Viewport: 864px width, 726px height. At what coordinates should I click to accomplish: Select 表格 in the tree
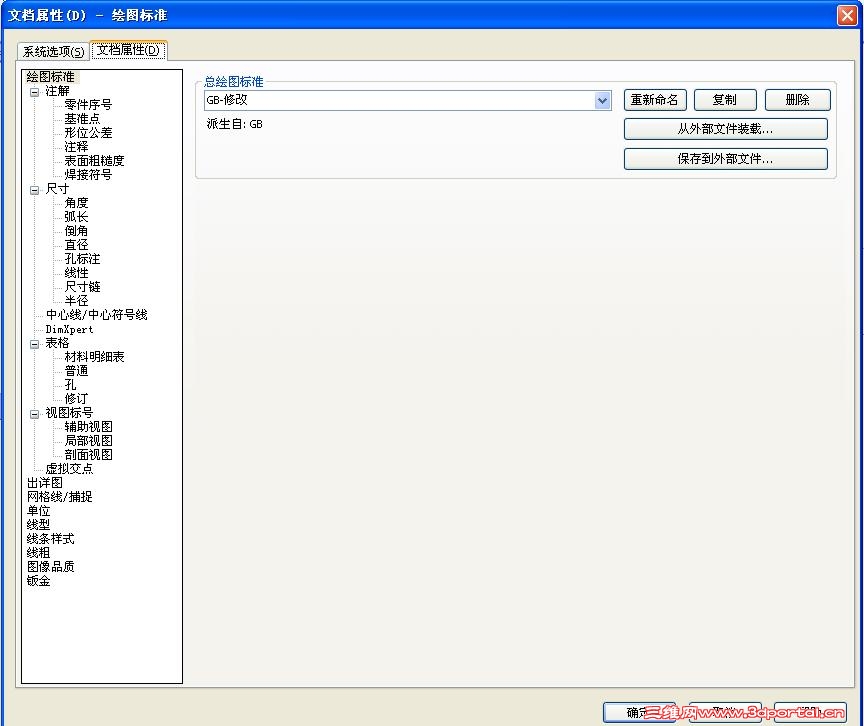57,343
